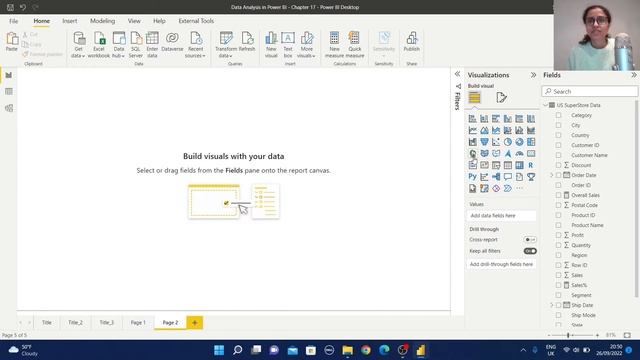Select the decomposition tree visual
The image size is (640, 360).
[x=496, y=177]
